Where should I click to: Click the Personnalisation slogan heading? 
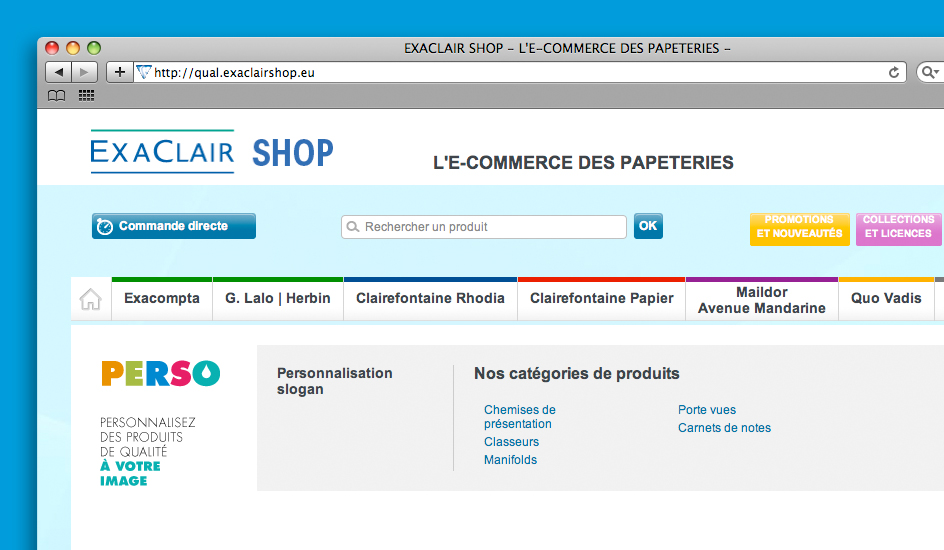[x=335, y=381]
